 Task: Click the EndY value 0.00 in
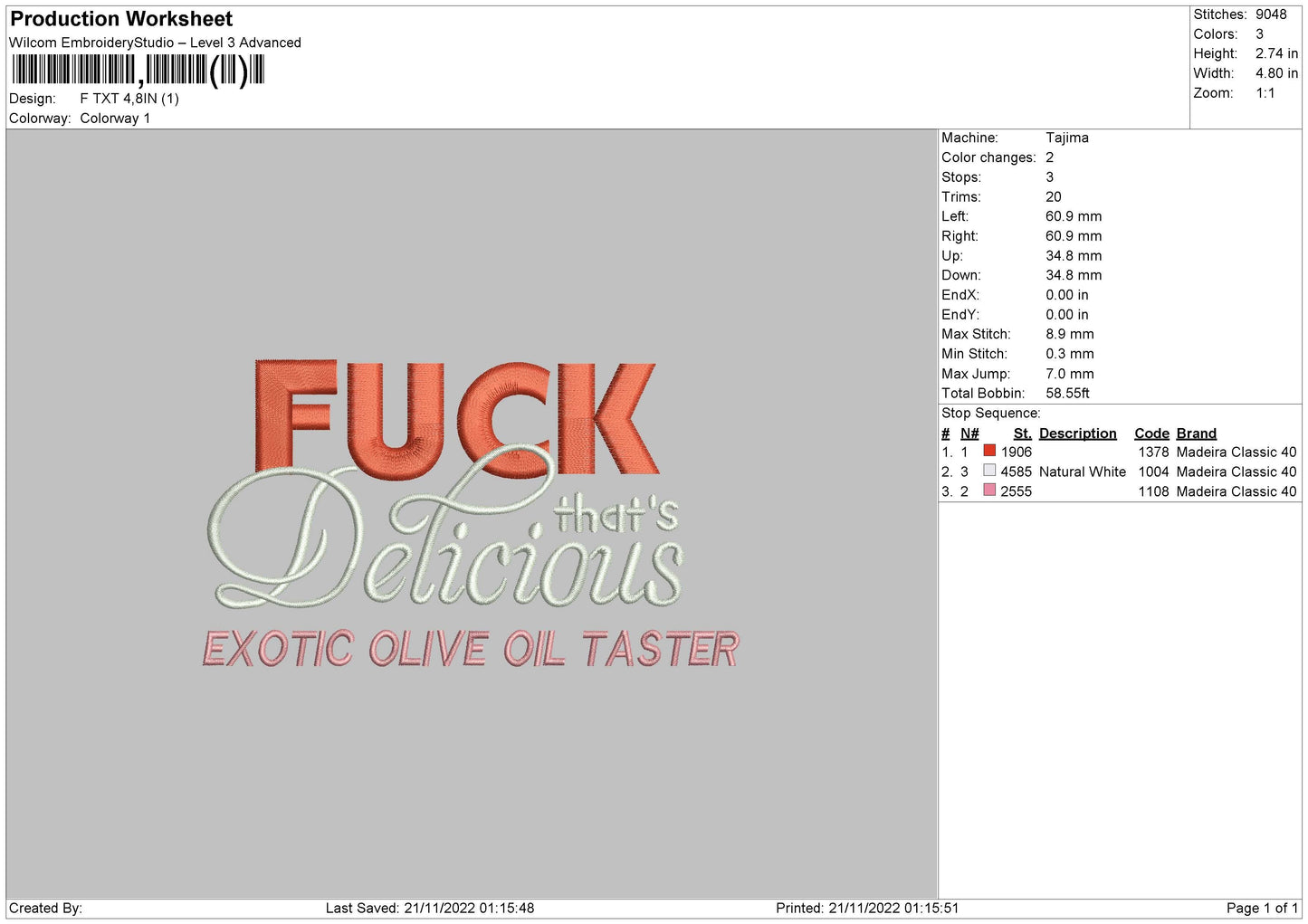tap(1067, 315)
